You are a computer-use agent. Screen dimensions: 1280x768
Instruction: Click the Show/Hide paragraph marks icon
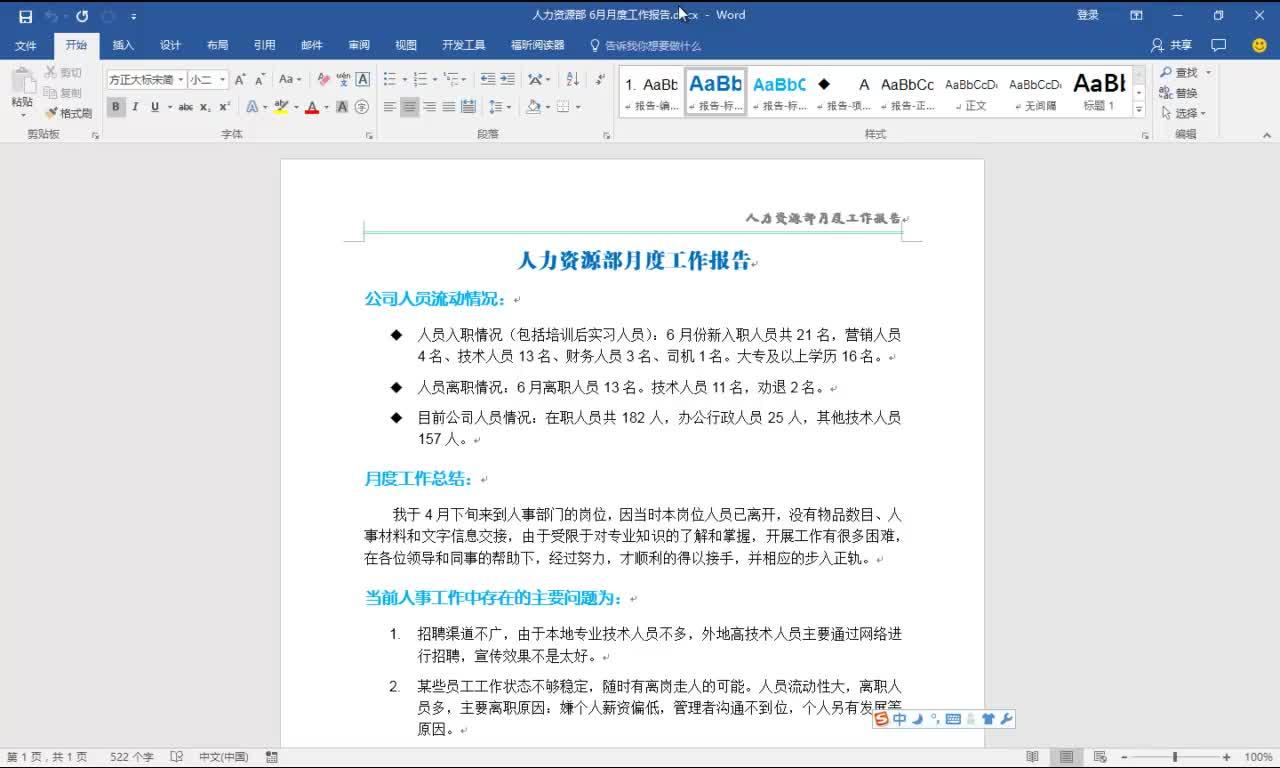click(600, 79)
